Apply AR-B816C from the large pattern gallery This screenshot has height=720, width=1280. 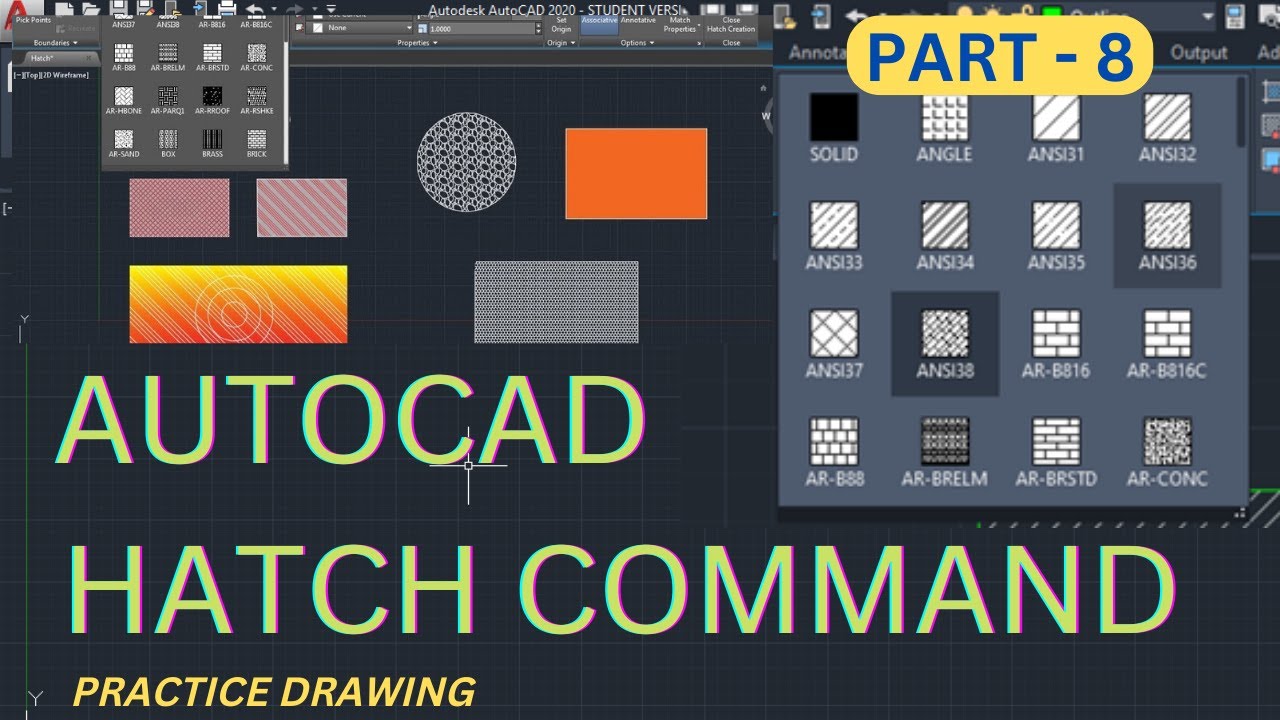coord(1167,344)
